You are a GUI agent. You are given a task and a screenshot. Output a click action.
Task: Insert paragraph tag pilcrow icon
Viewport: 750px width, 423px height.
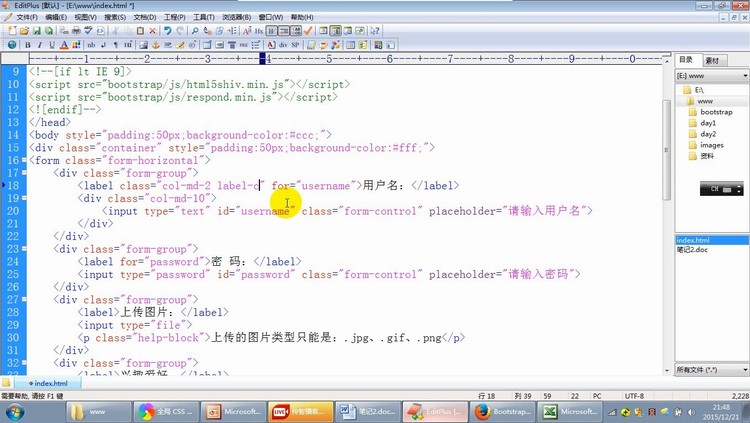(115, 45)
